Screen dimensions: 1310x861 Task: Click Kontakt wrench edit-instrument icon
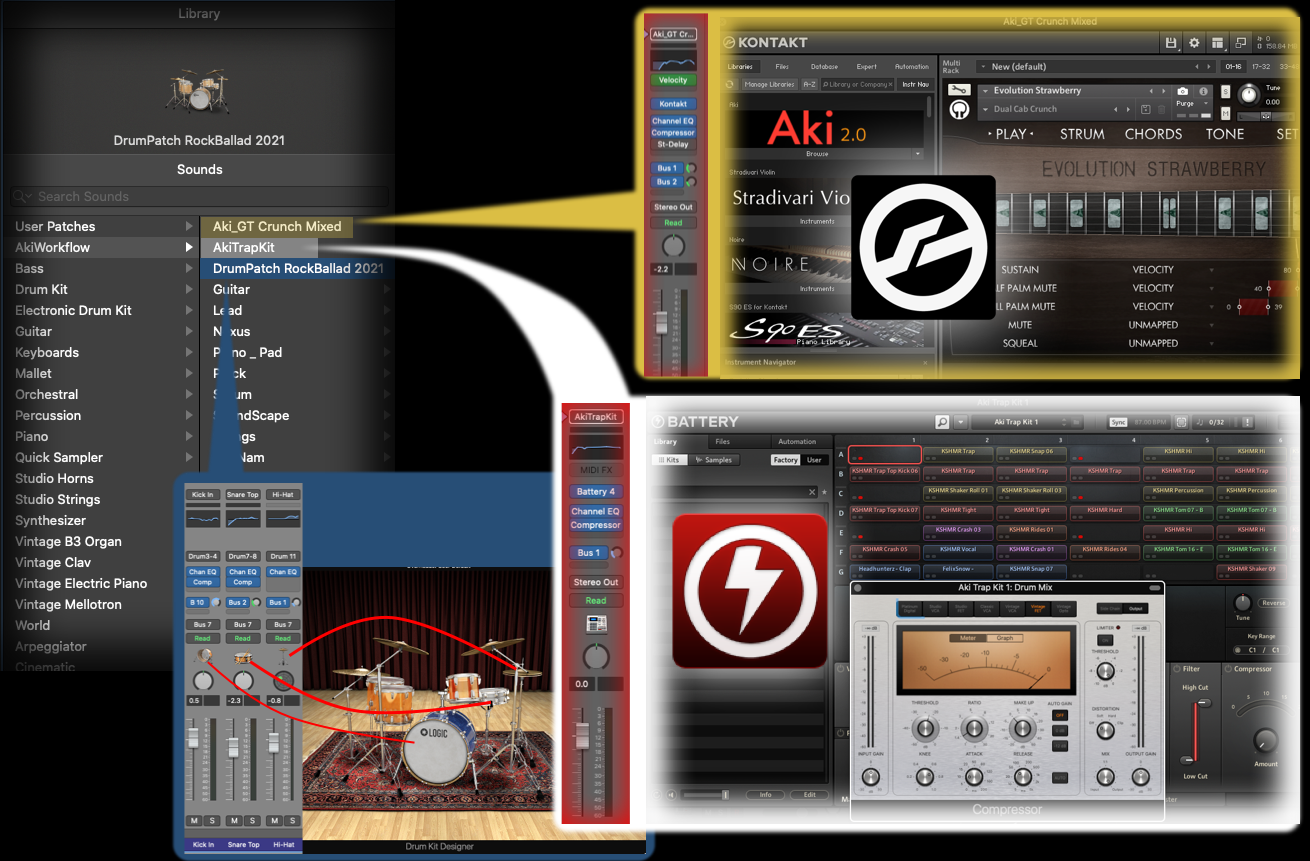[958, 89]
